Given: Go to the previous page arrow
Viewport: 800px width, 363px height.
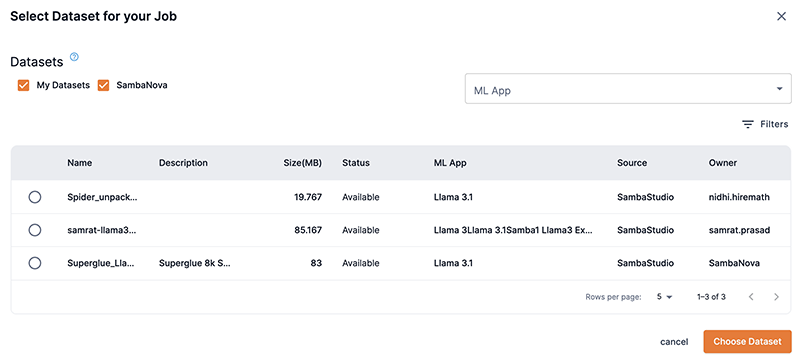Looking at the screenshot, I should click(x=751, y=297).
